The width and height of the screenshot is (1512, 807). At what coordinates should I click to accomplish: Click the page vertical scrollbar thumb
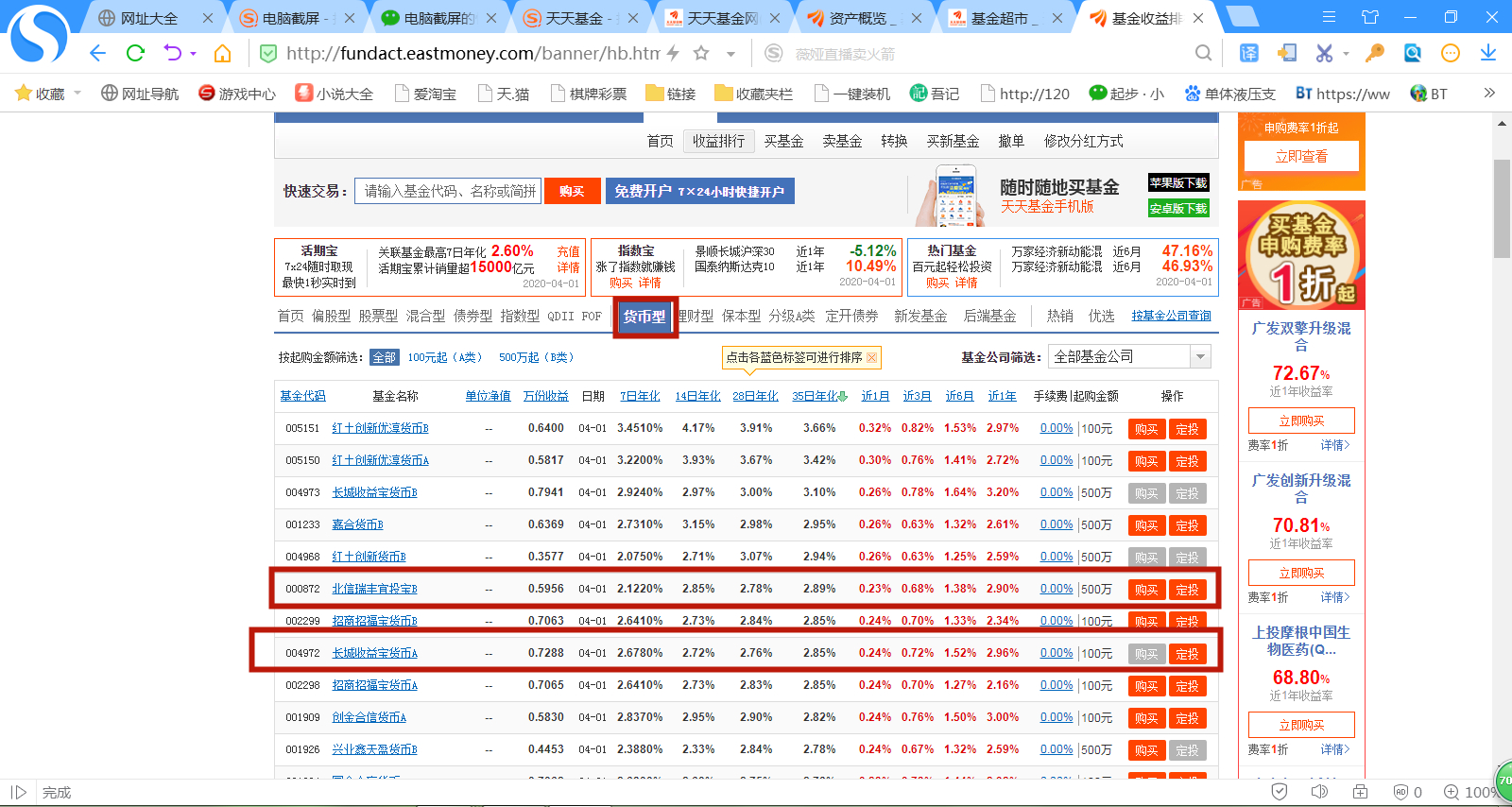1502,208
